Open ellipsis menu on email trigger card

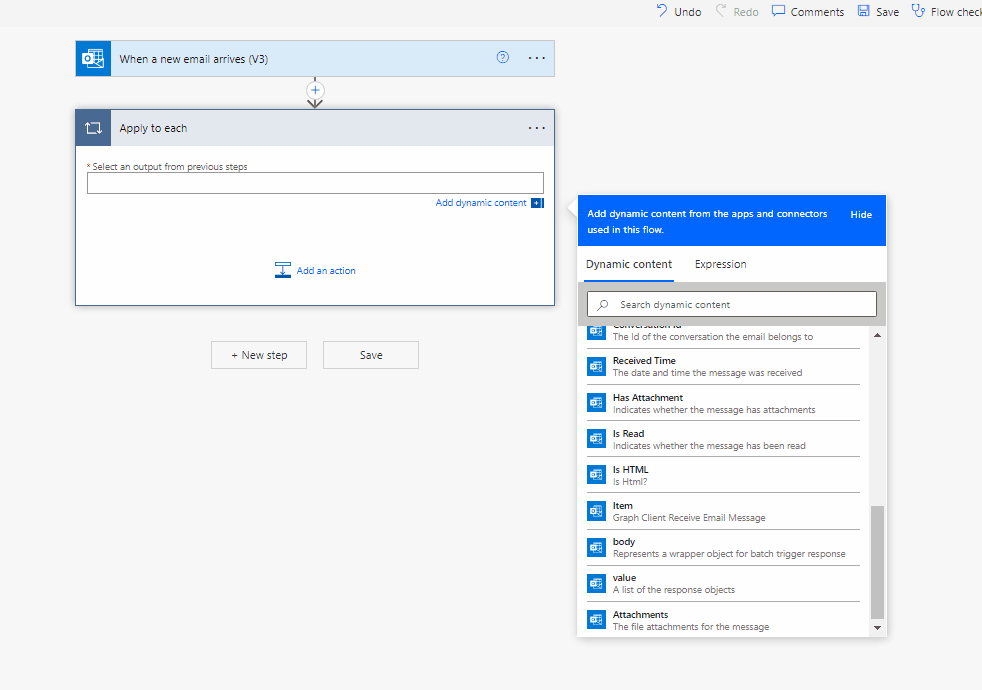(537, 58)
